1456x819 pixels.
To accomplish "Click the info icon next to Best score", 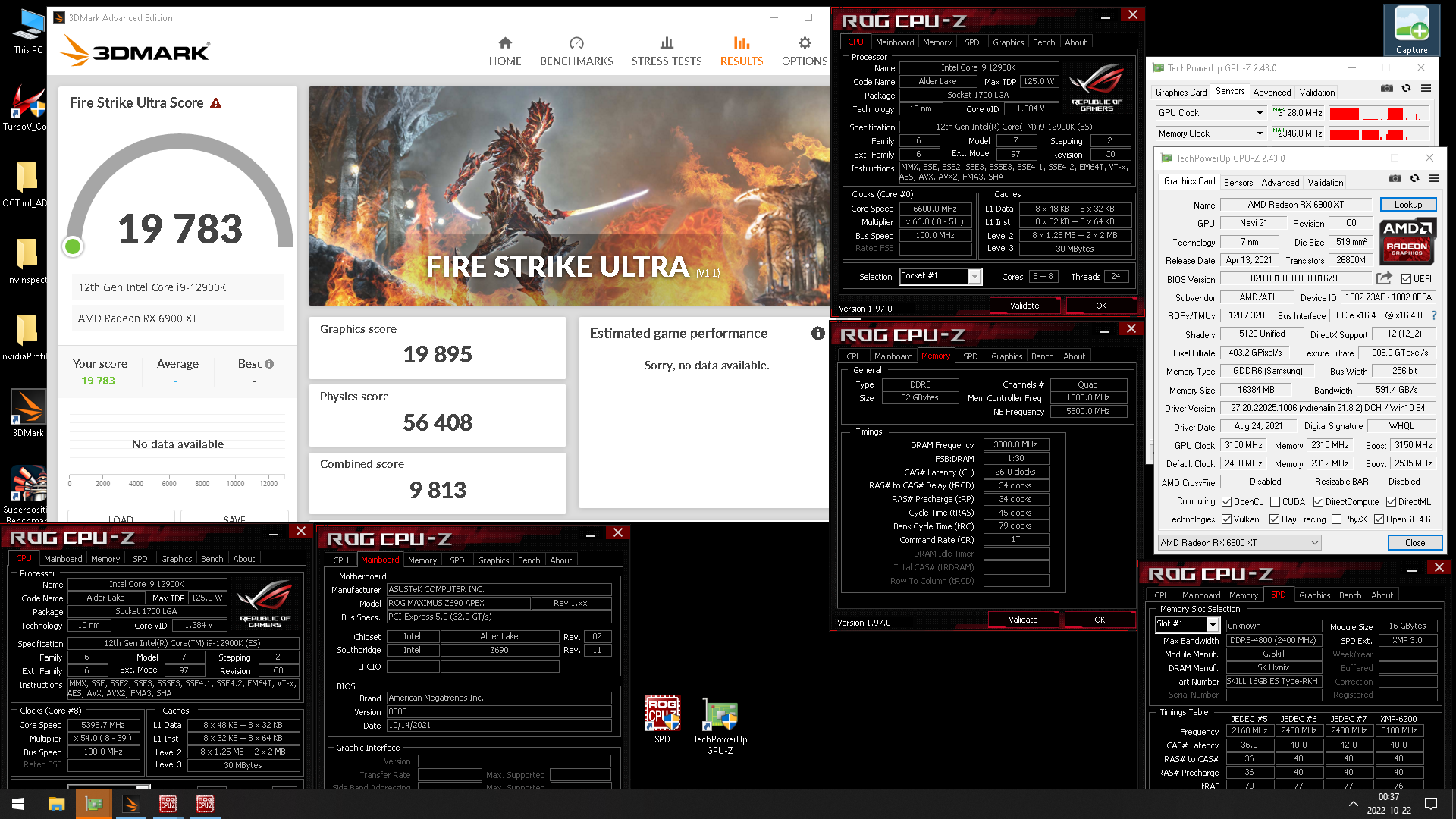I will point(269,364).
